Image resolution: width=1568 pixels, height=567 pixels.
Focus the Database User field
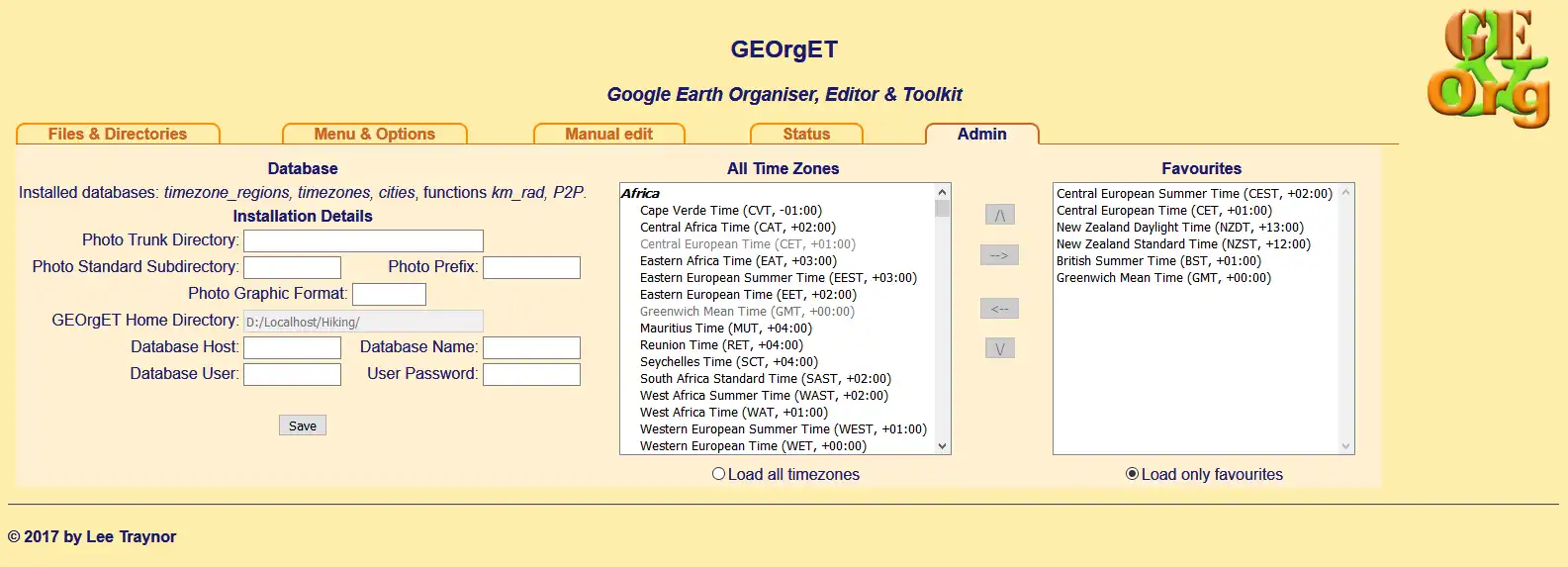[x=292, y=374]
